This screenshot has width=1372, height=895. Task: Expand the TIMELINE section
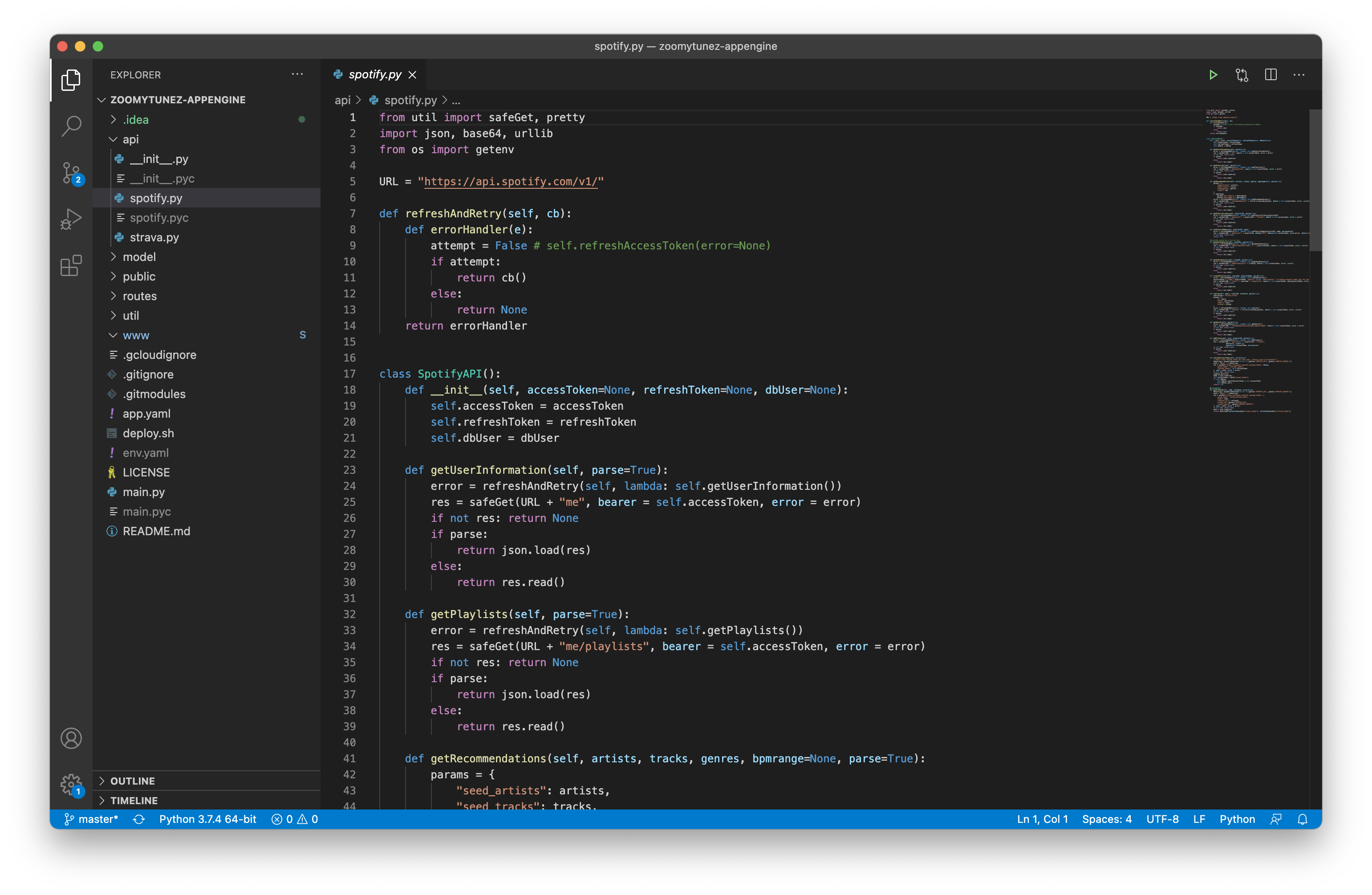[x=207, y=801]
